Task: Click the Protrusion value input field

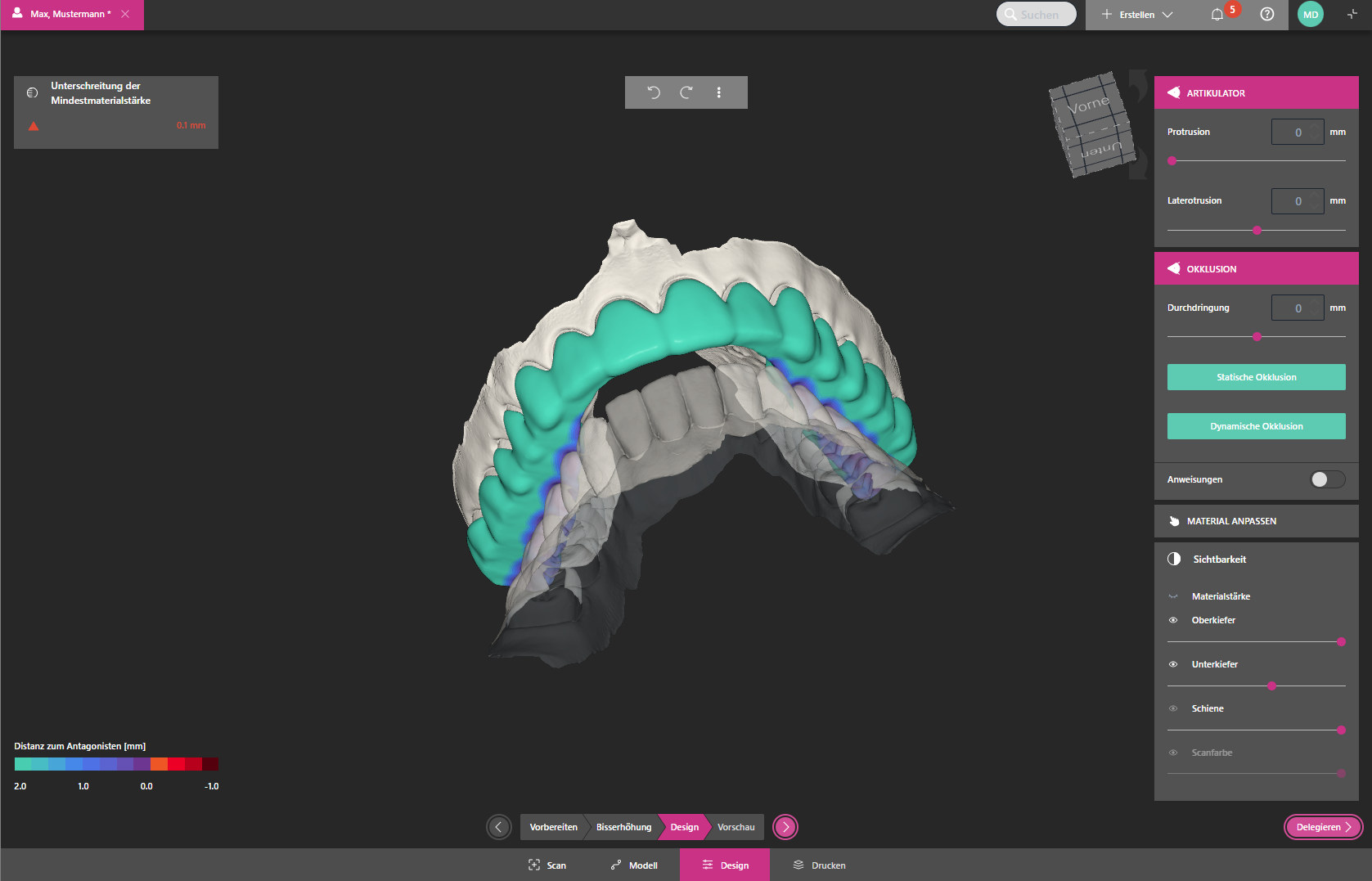Action: [x=1297, y=133]
